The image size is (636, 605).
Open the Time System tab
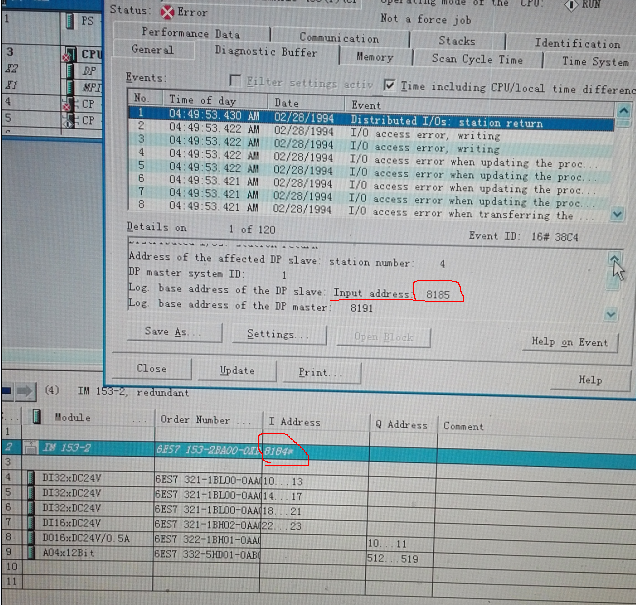click(595, 62)
